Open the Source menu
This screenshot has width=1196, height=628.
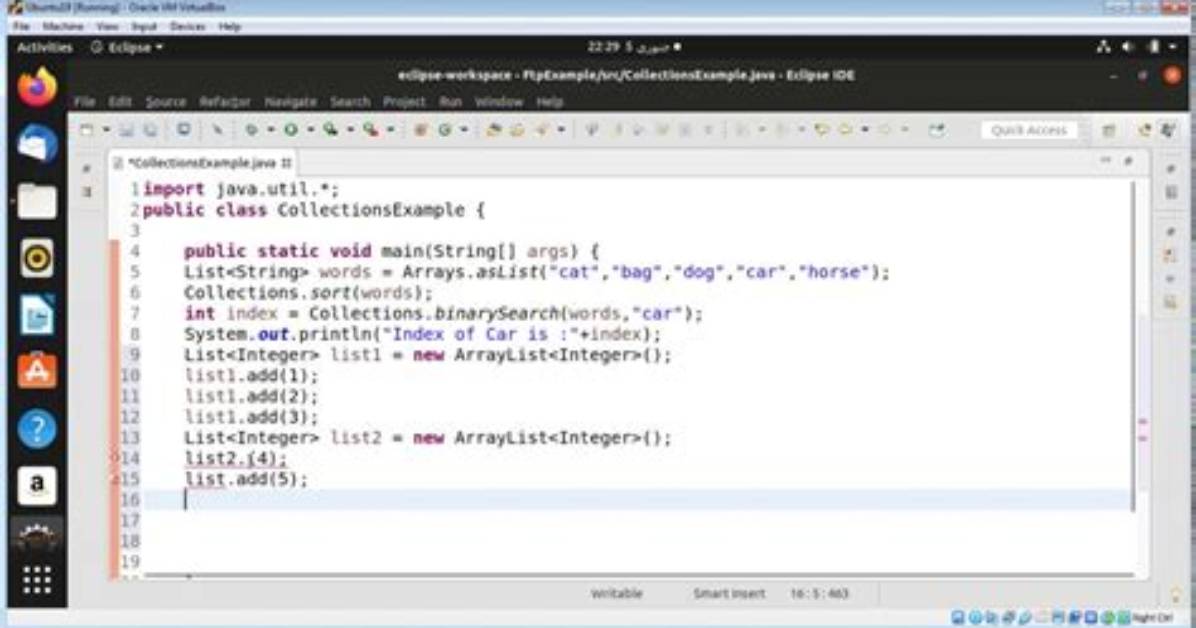166,101
